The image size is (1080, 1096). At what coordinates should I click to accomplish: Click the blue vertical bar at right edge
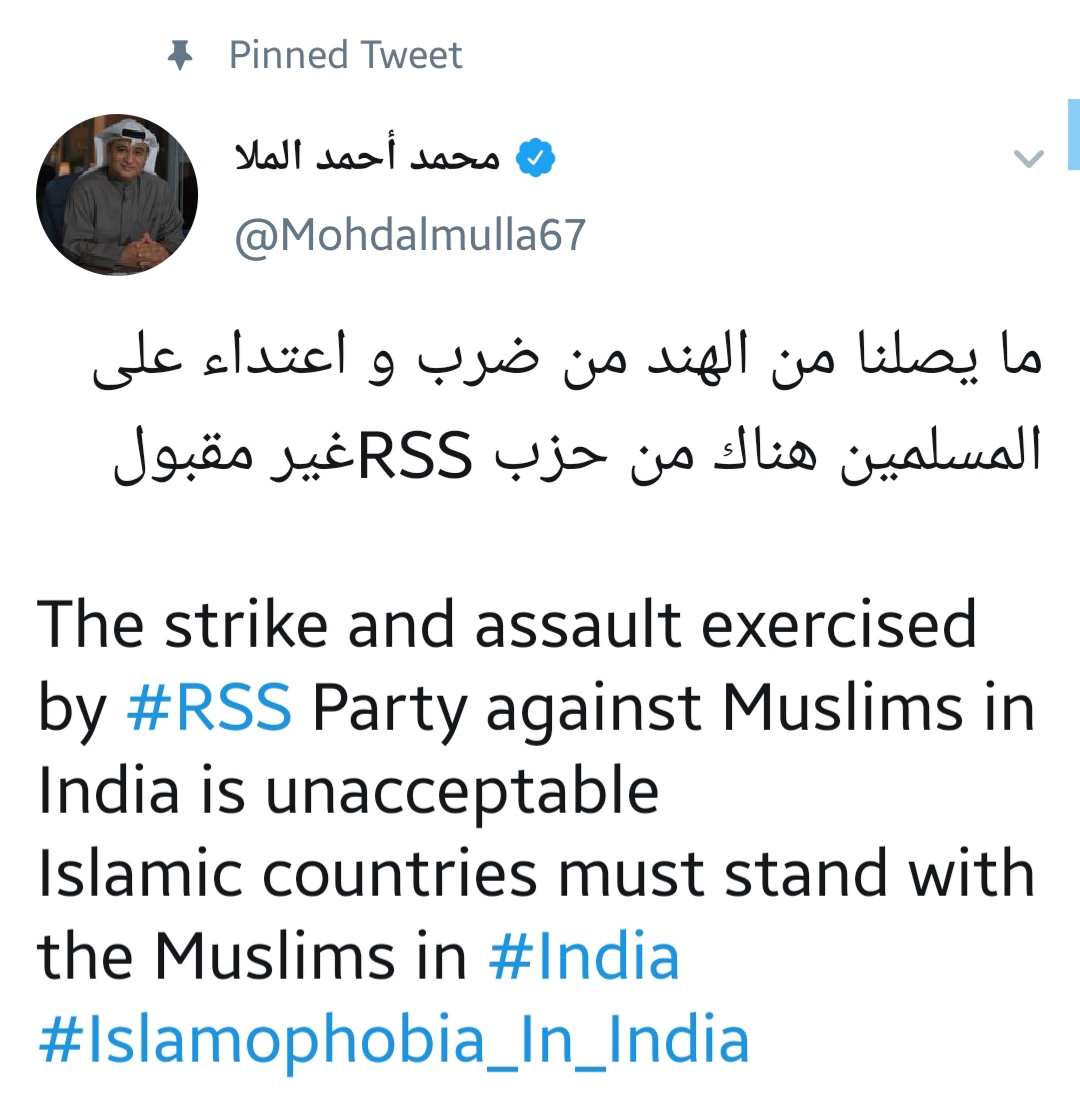[1074, 135]
